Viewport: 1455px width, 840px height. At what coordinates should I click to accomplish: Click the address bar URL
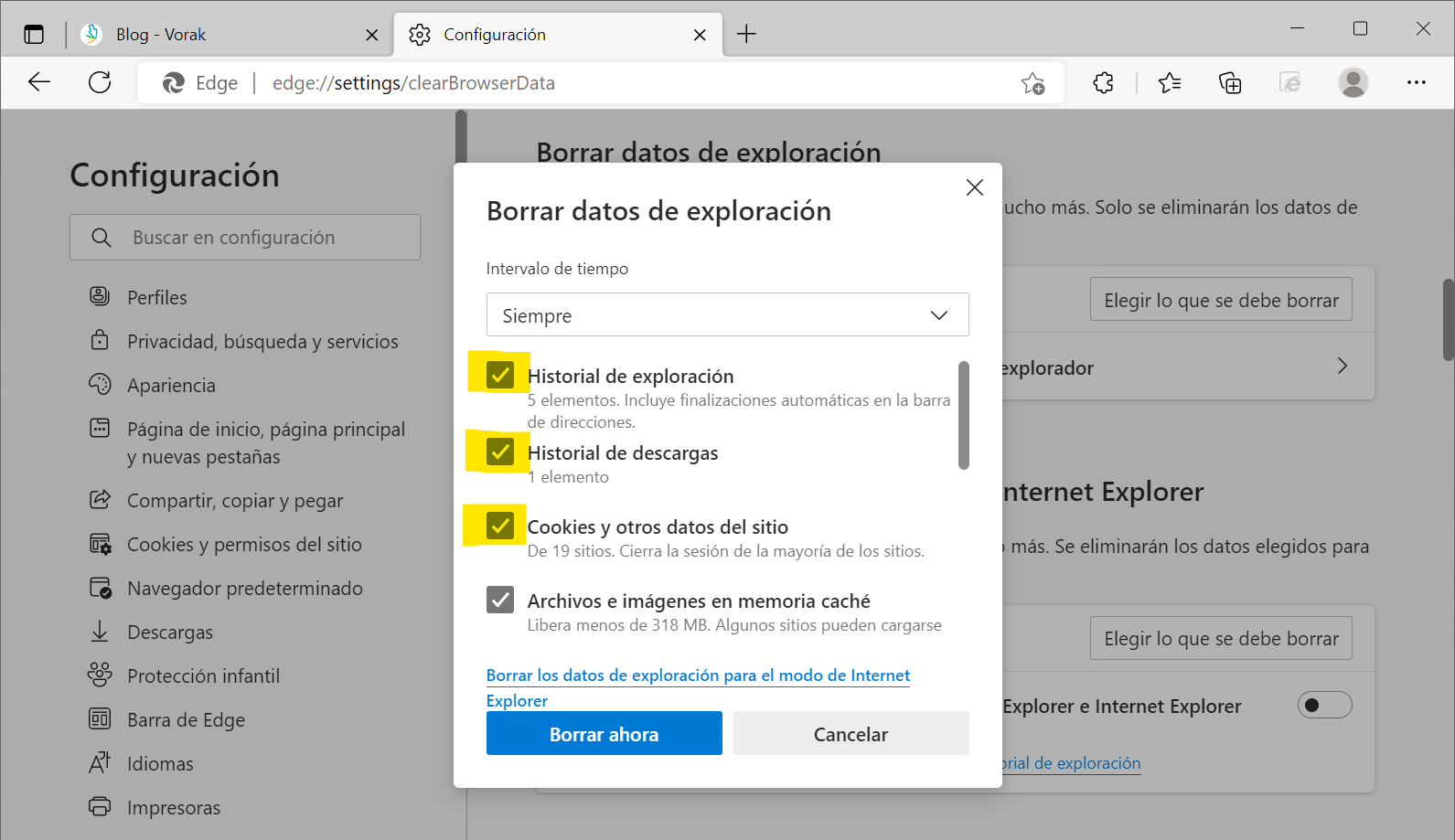tap(413, 83)
